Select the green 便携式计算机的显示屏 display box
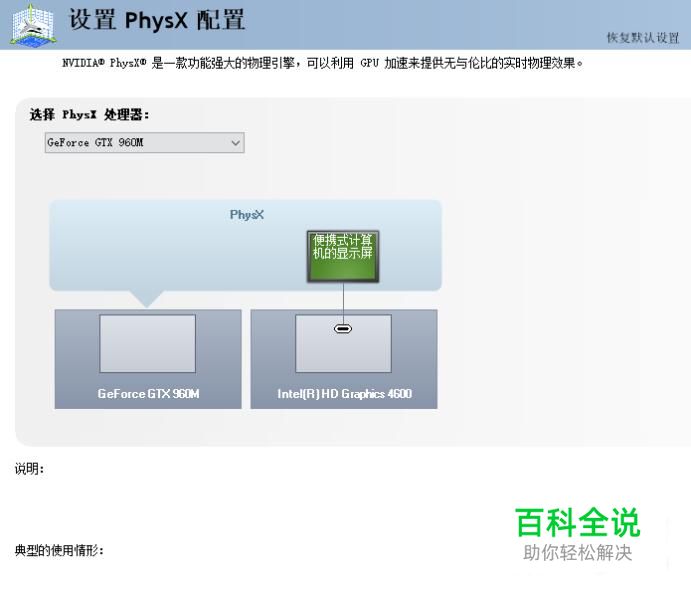 pyautogui.click(x=343, y=256)
